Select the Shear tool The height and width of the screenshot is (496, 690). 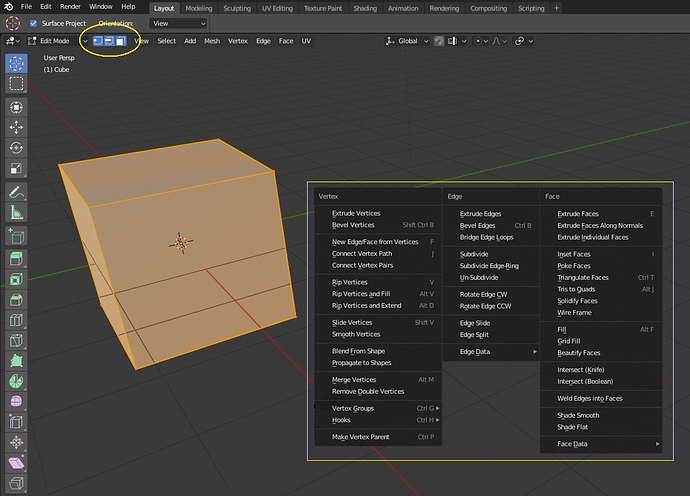click(16, 463)
